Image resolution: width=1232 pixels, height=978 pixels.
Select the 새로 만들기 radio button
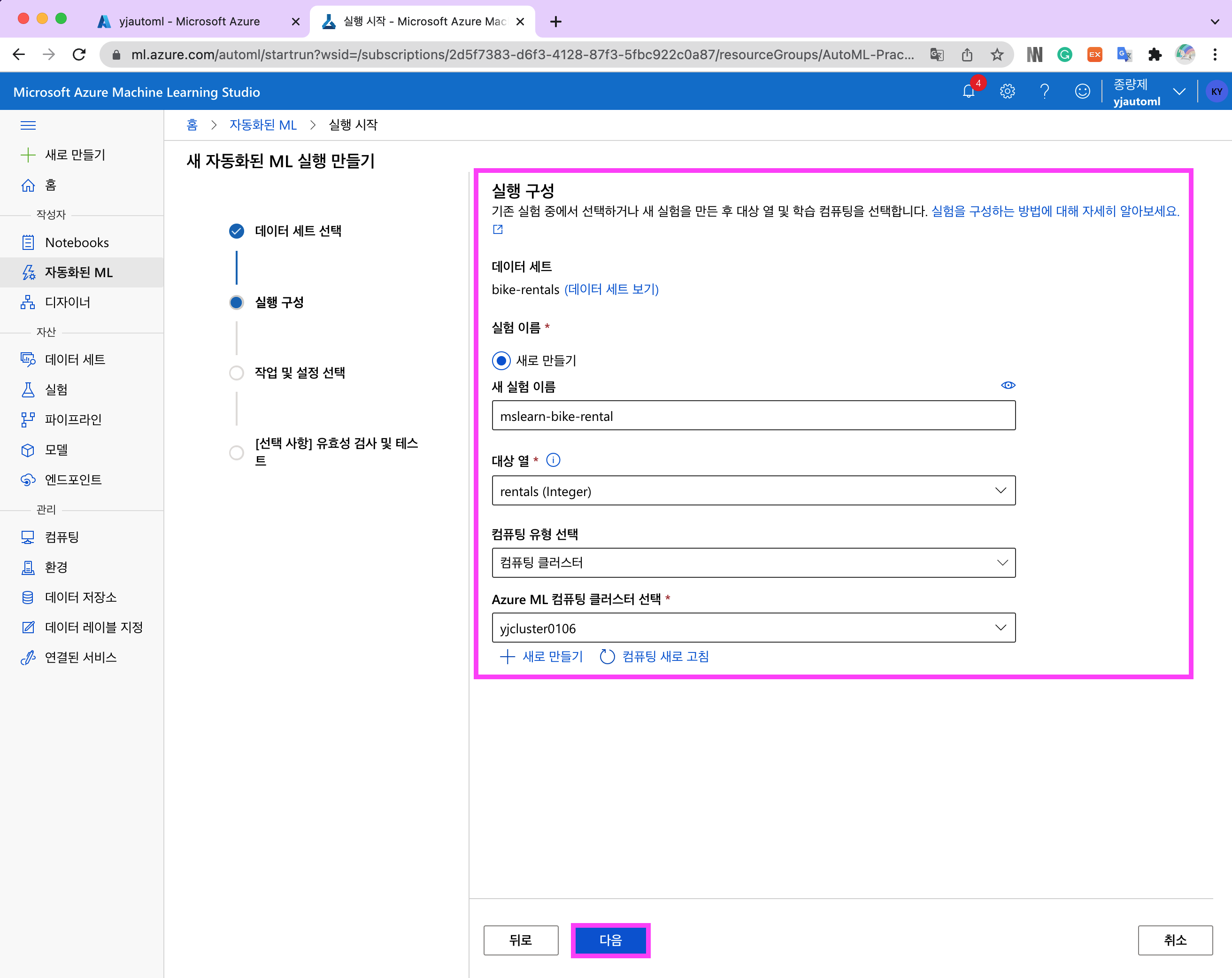[501, 361]
